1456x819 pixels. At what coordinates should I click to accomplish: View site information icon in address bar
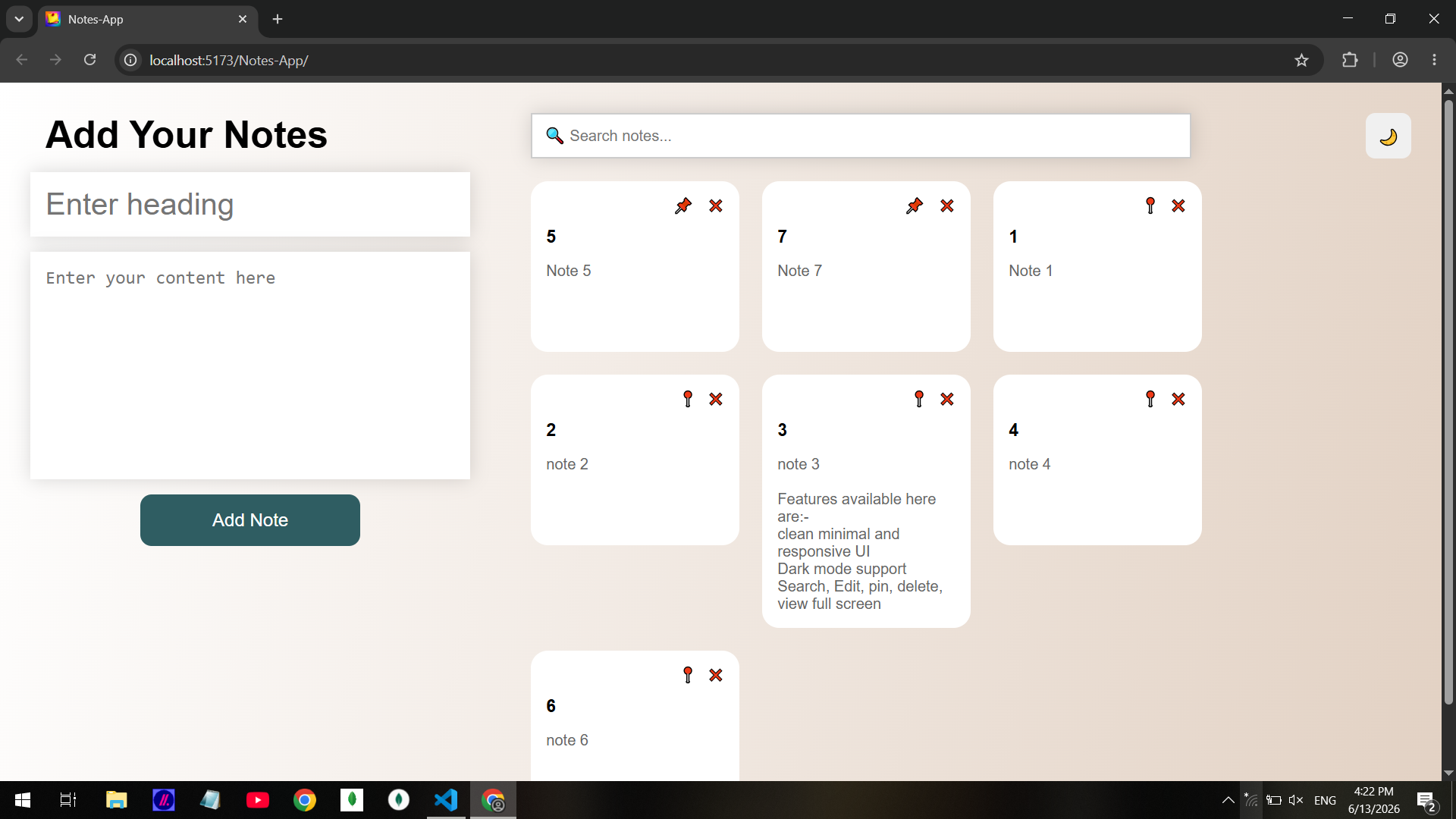click(130, 60)
